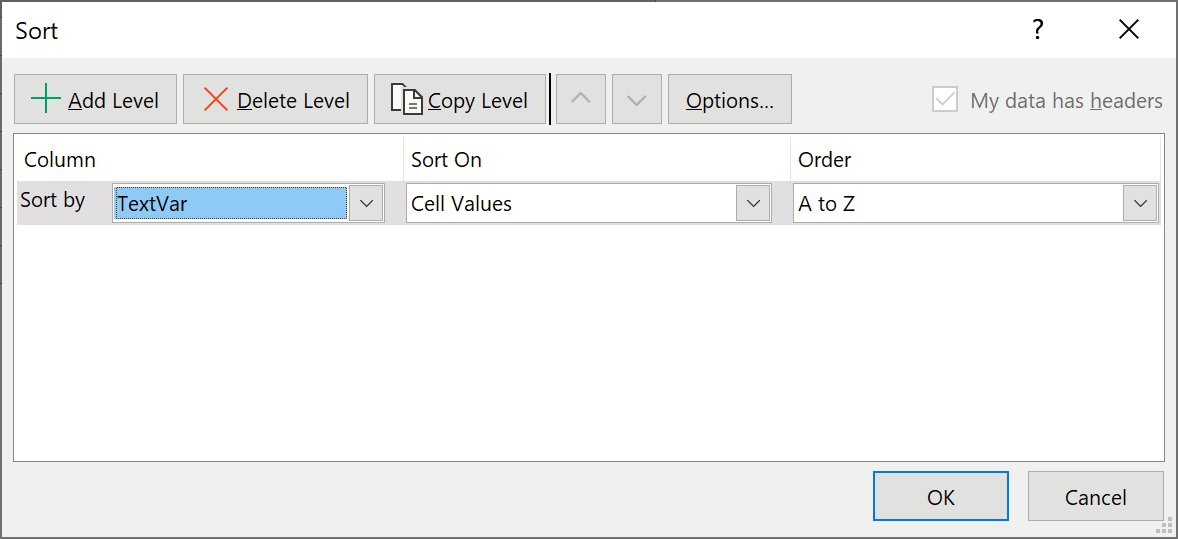
Task: Click the Sort On column header
Action: (x=446, y=160)
